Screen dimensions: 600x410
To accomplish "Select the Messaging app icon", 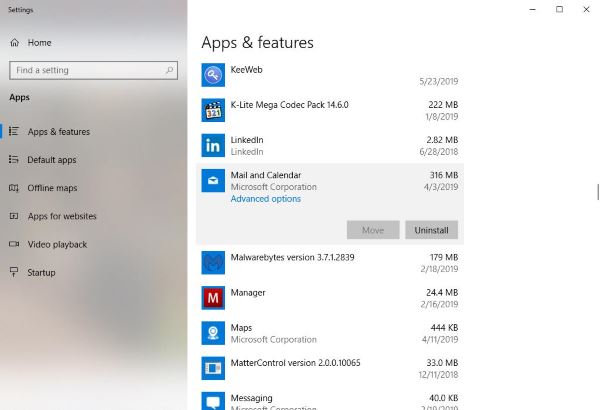I will (x=213, y=401).
